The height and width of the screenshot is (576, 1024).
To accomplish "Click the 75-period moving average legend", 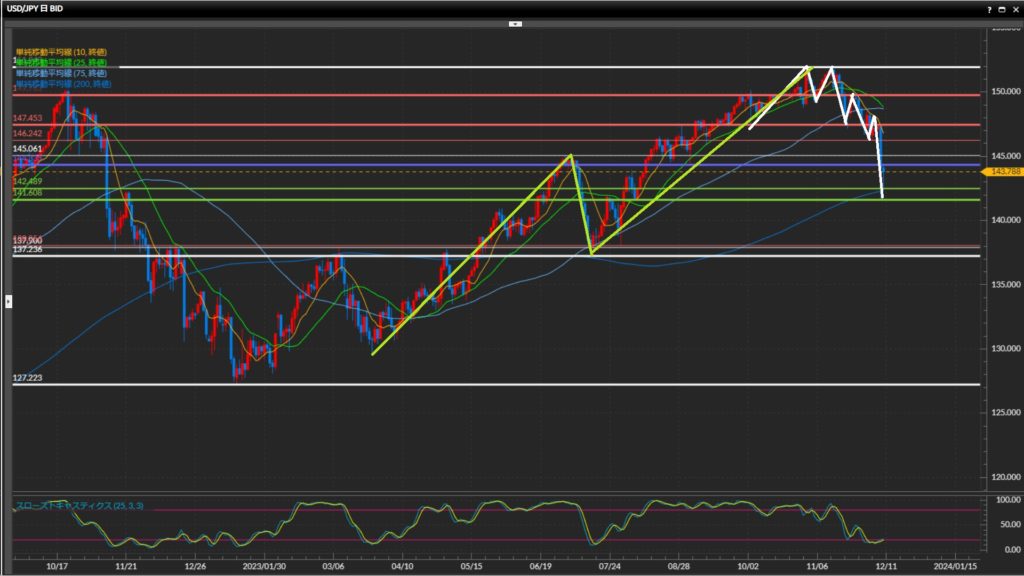I will [60, 73].
